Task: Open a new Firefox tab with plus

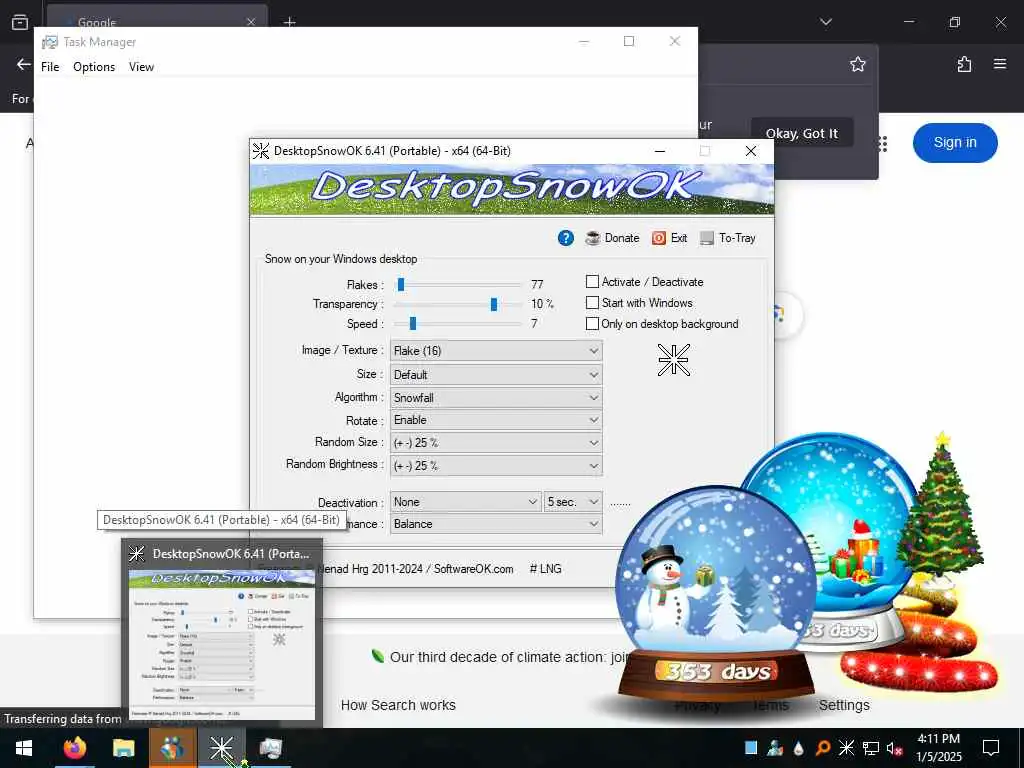Action: pyautogui.click(x=289, y=22)
